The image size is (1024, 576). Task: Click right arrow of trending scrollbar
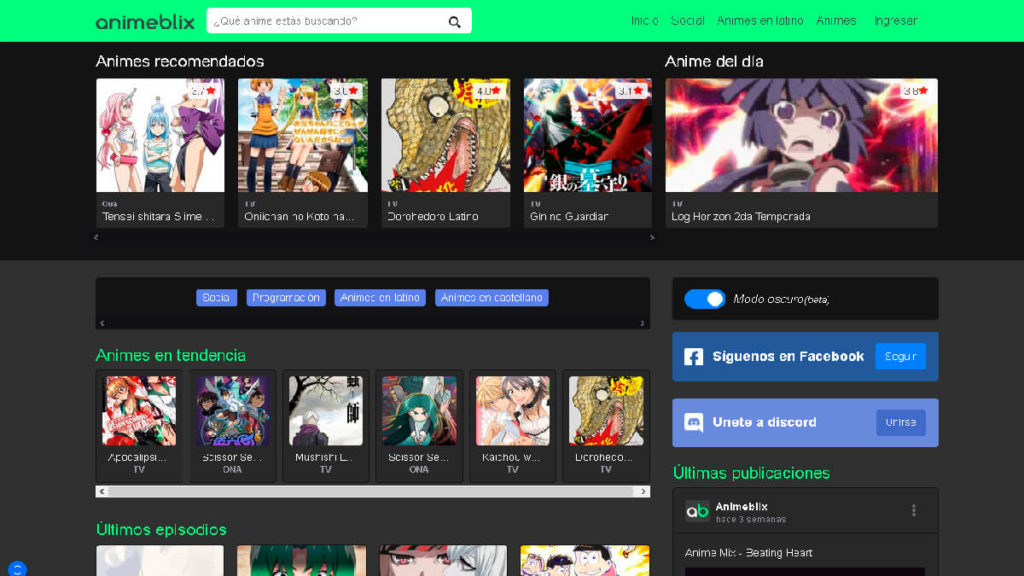tap(642, 492)
